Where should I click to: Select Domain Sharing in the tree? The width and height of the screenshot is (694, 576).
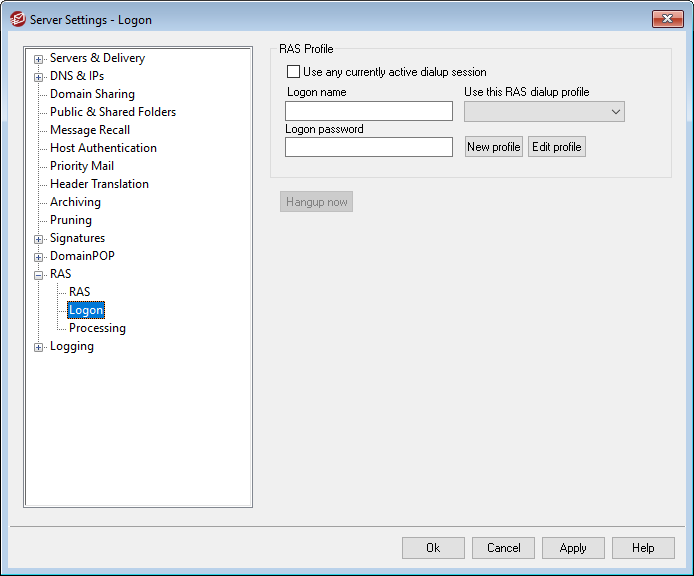(x=92, y=94)
